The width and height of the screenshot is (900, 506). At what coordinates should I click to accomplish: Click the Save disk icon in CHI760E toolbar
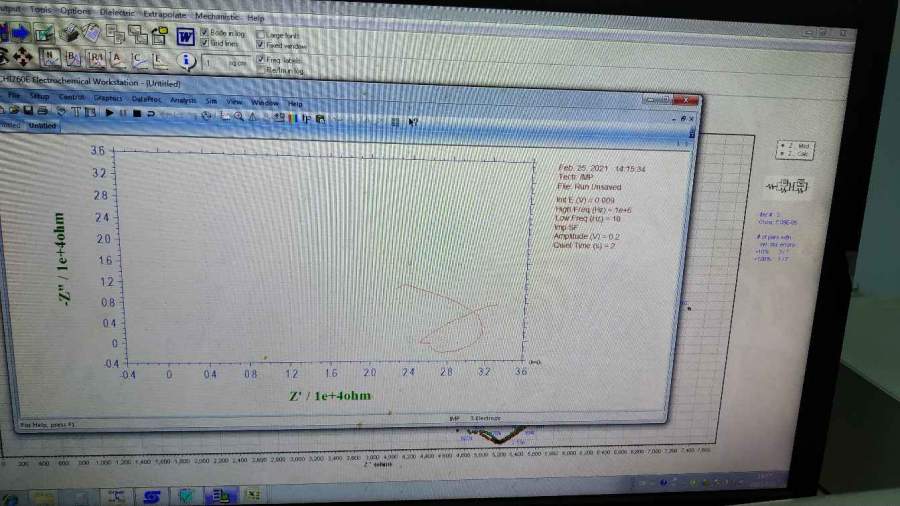coord(28,111)
